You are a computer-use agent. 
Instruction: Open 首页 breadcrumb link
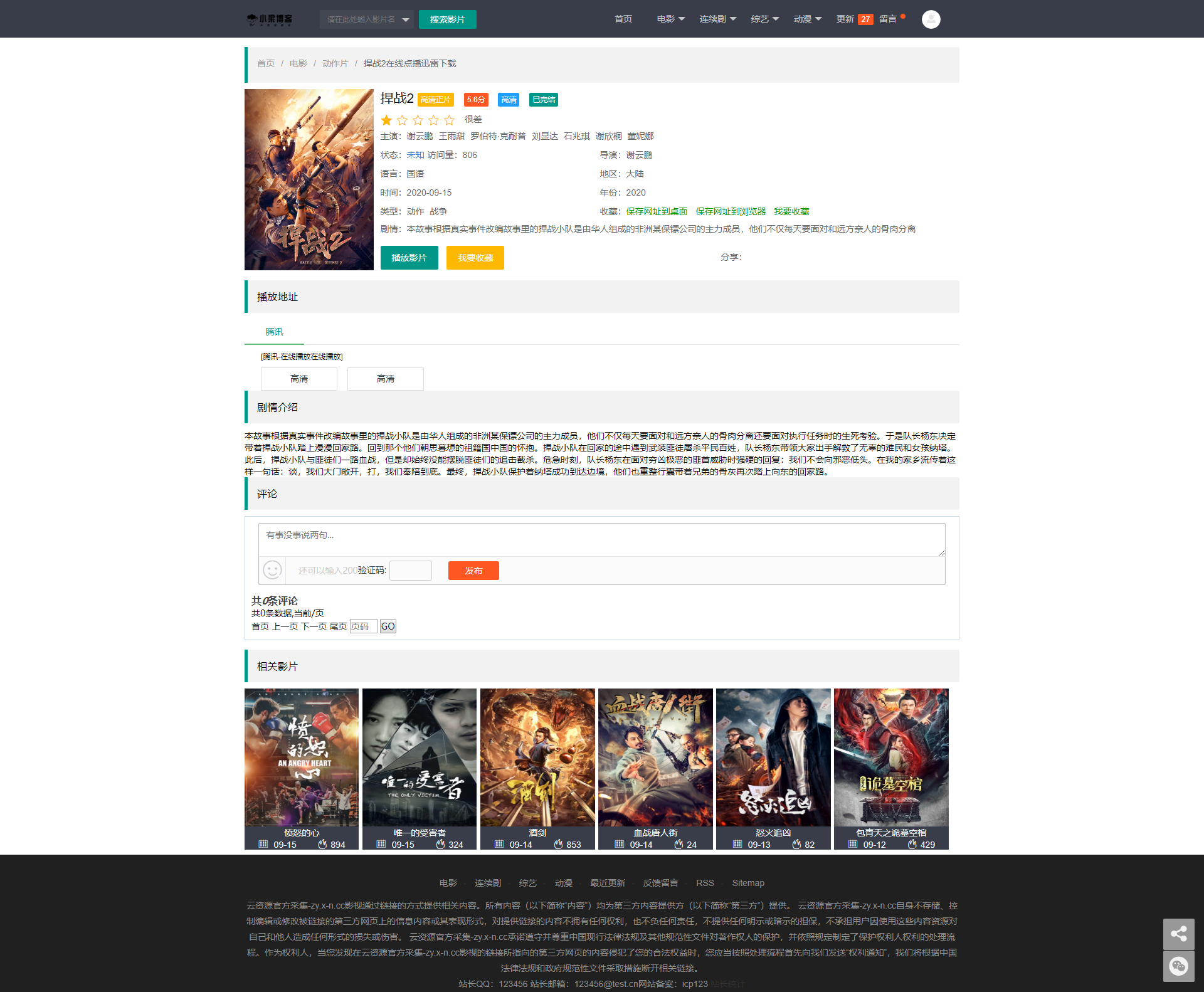pyautogui.click(x=266, y=63)
